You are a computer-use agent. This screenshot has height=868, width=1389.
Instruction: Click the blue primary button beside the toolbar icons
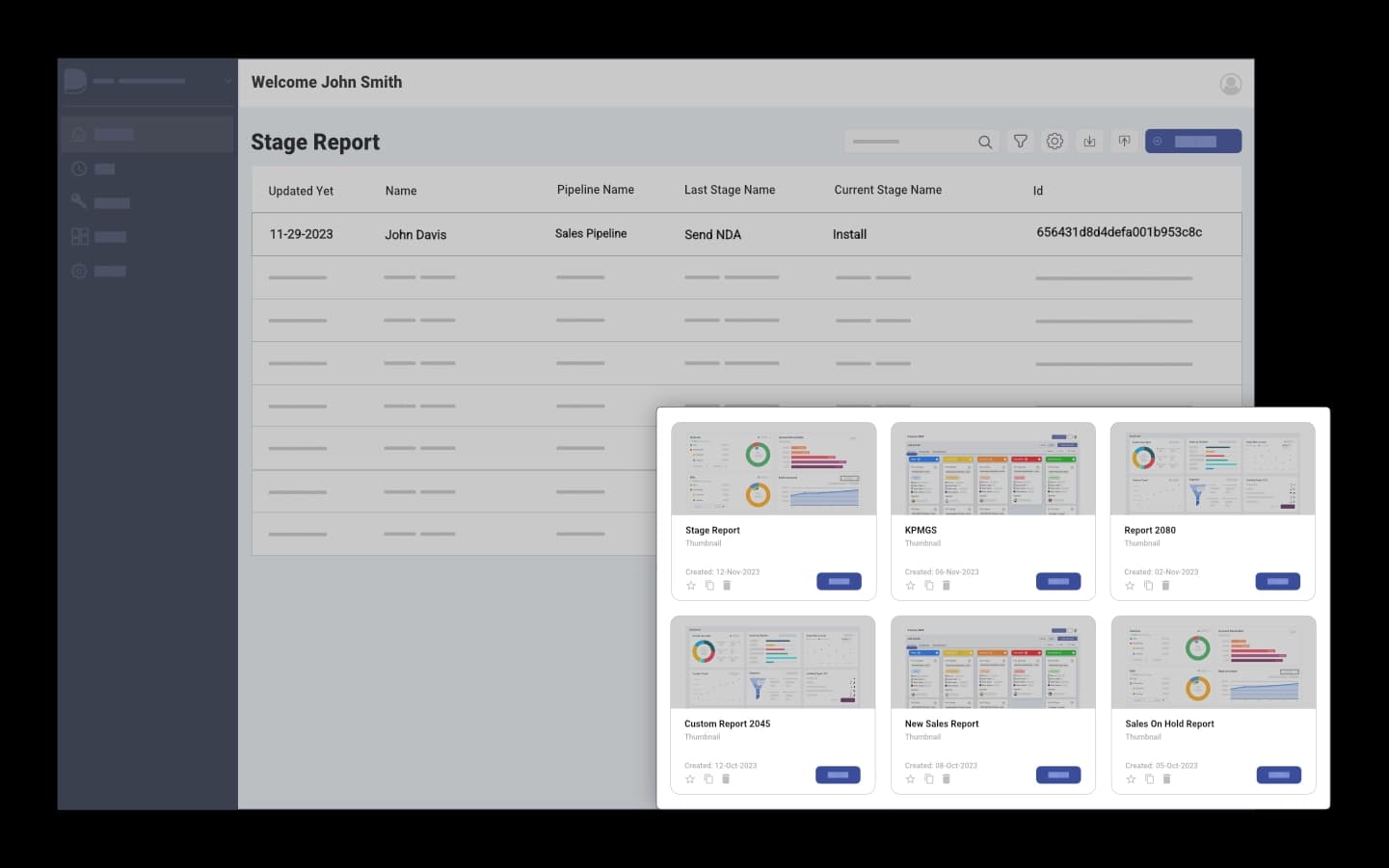1192,142
